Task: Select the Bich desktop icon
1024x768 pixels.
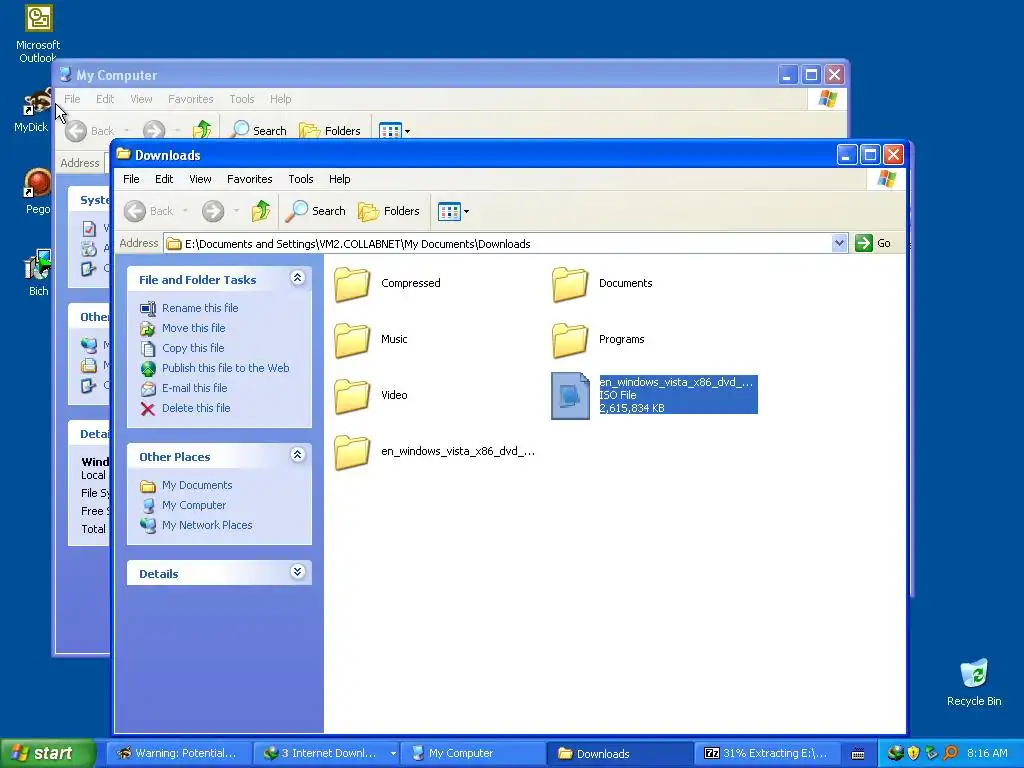Action: (38, 273)
